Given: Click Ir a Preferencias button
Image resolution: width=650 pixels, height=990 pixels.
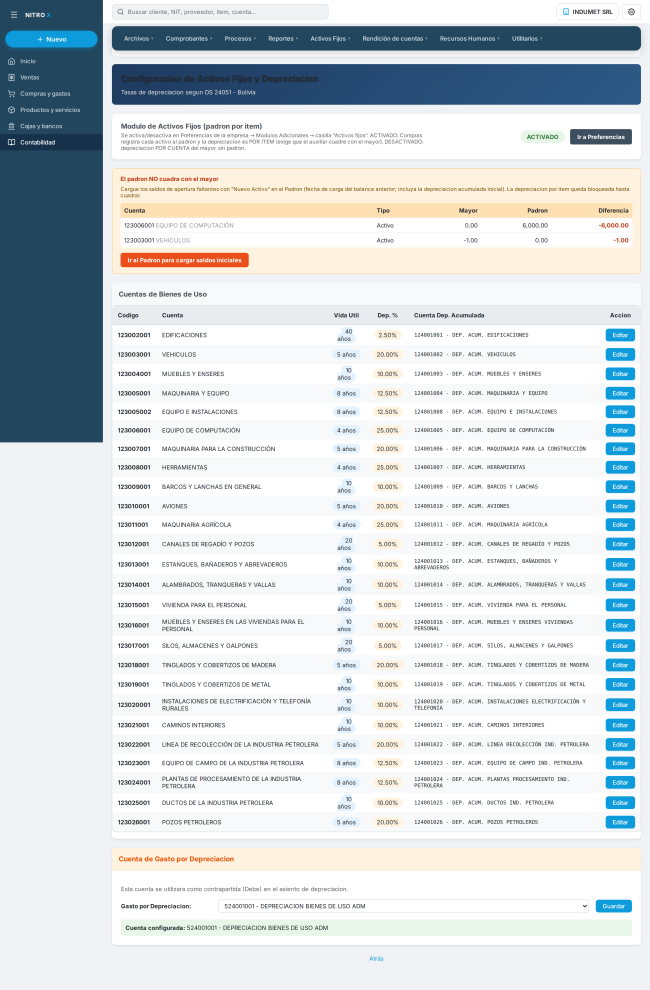Looking at the screenshot, I should pos(601,137).
